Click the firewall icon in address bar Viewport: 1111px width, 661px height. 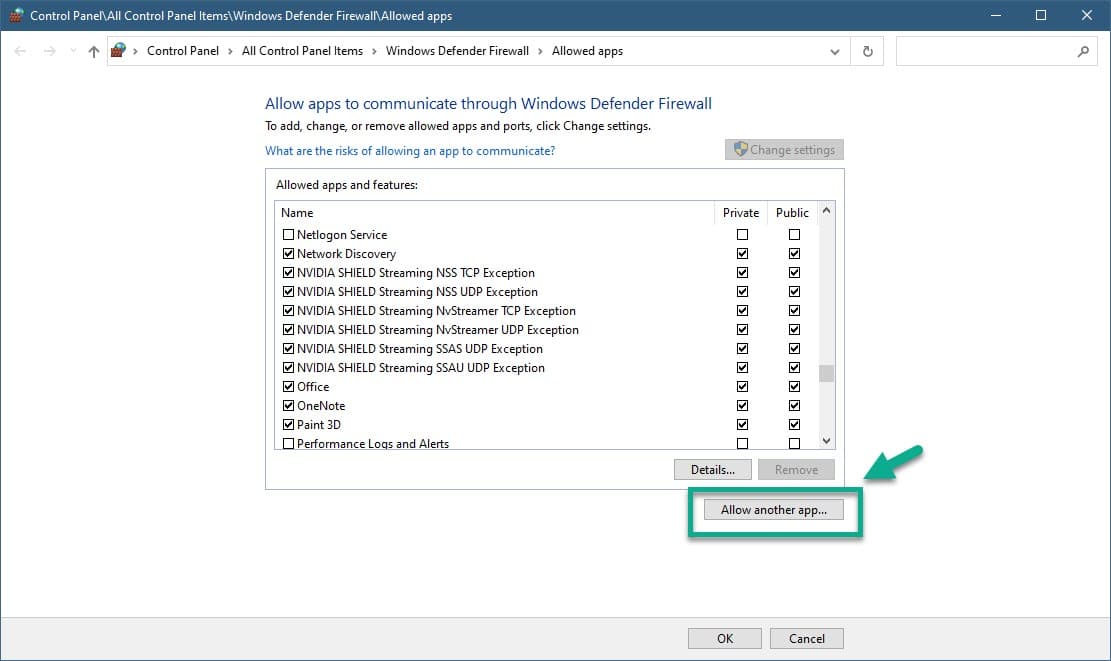tap(118, 50)
